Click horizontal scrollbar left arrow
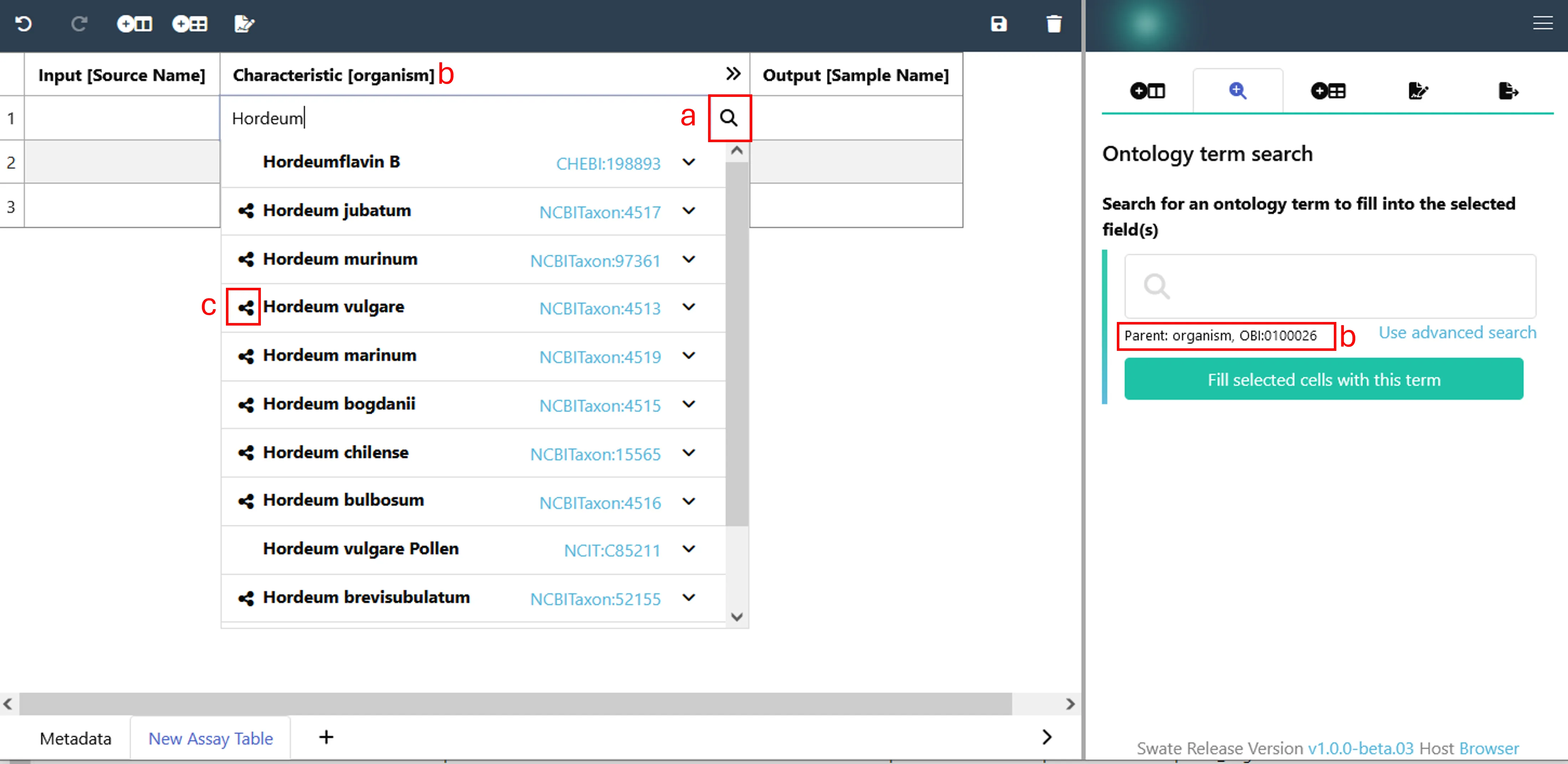The width and height of the screenshot is (1568, 764). pyautogui.click(x=8, y=705)
